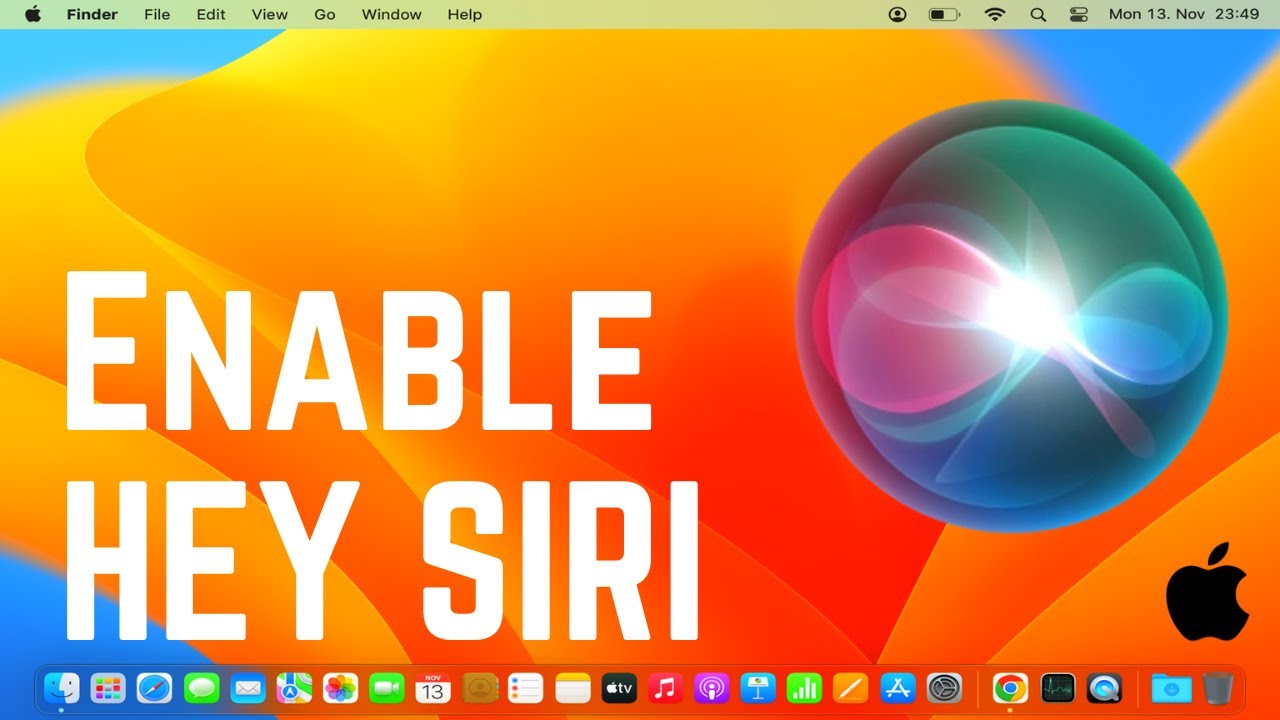Open Spotlight search
The image size is (1280, 720).
pos(1038,14)
